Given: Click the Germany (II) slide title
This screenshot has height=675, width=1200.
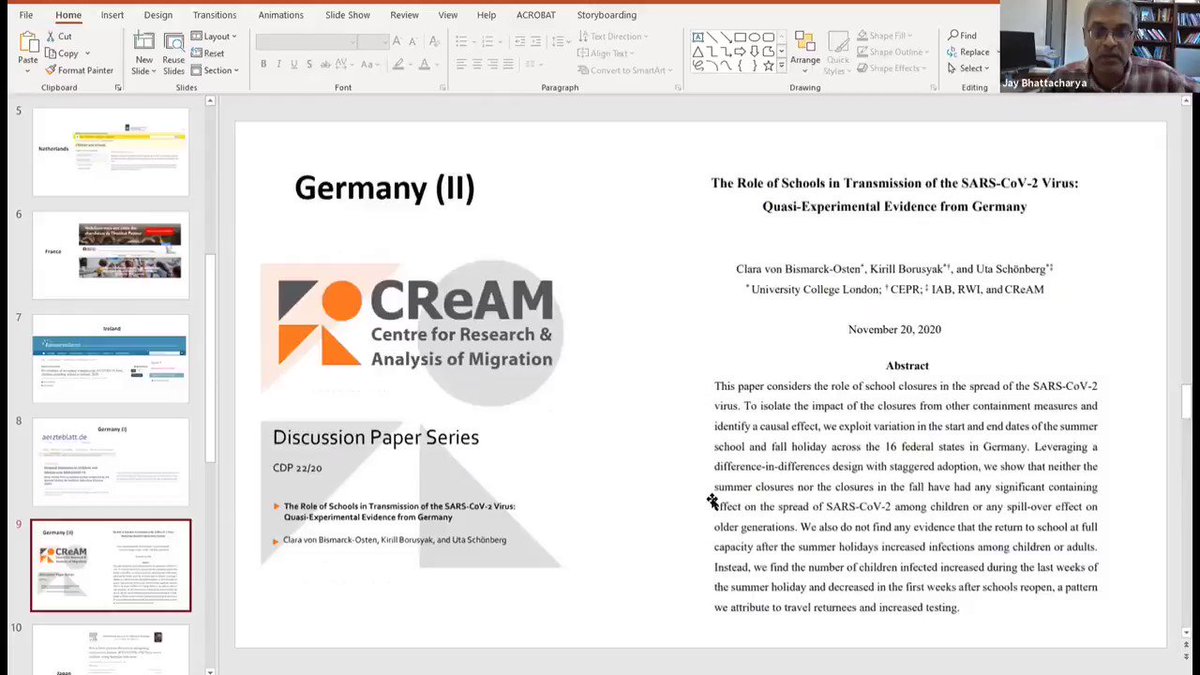Looking at the screenshot, I should (x=384, y=188).
